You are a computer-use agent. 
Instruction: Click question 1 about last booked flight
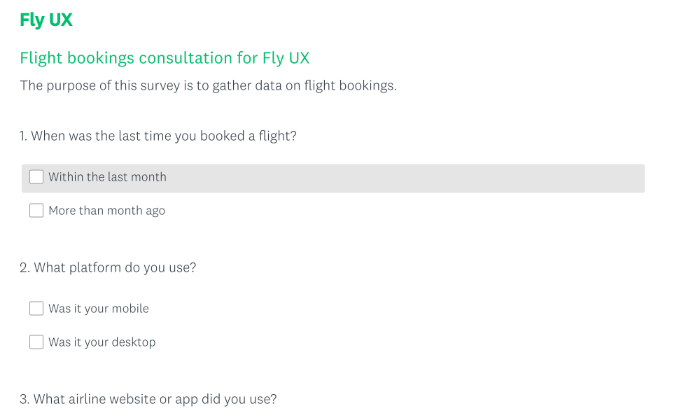click(158, 136)
